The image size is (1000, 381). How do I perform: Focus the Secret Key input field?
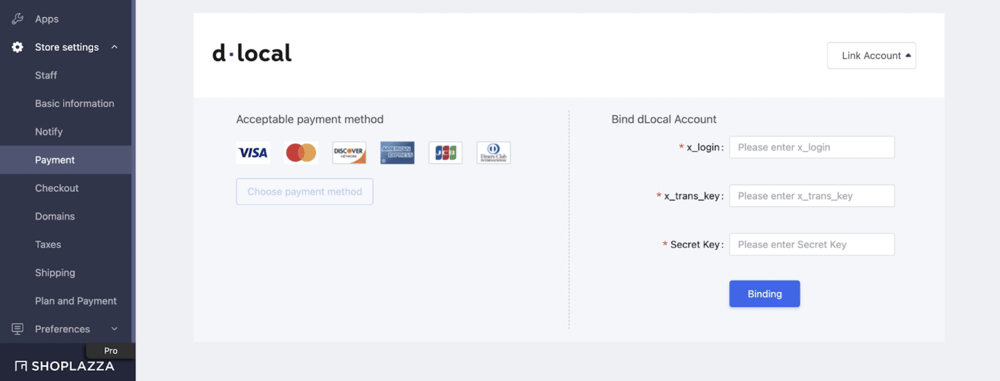tap(812, 244)
